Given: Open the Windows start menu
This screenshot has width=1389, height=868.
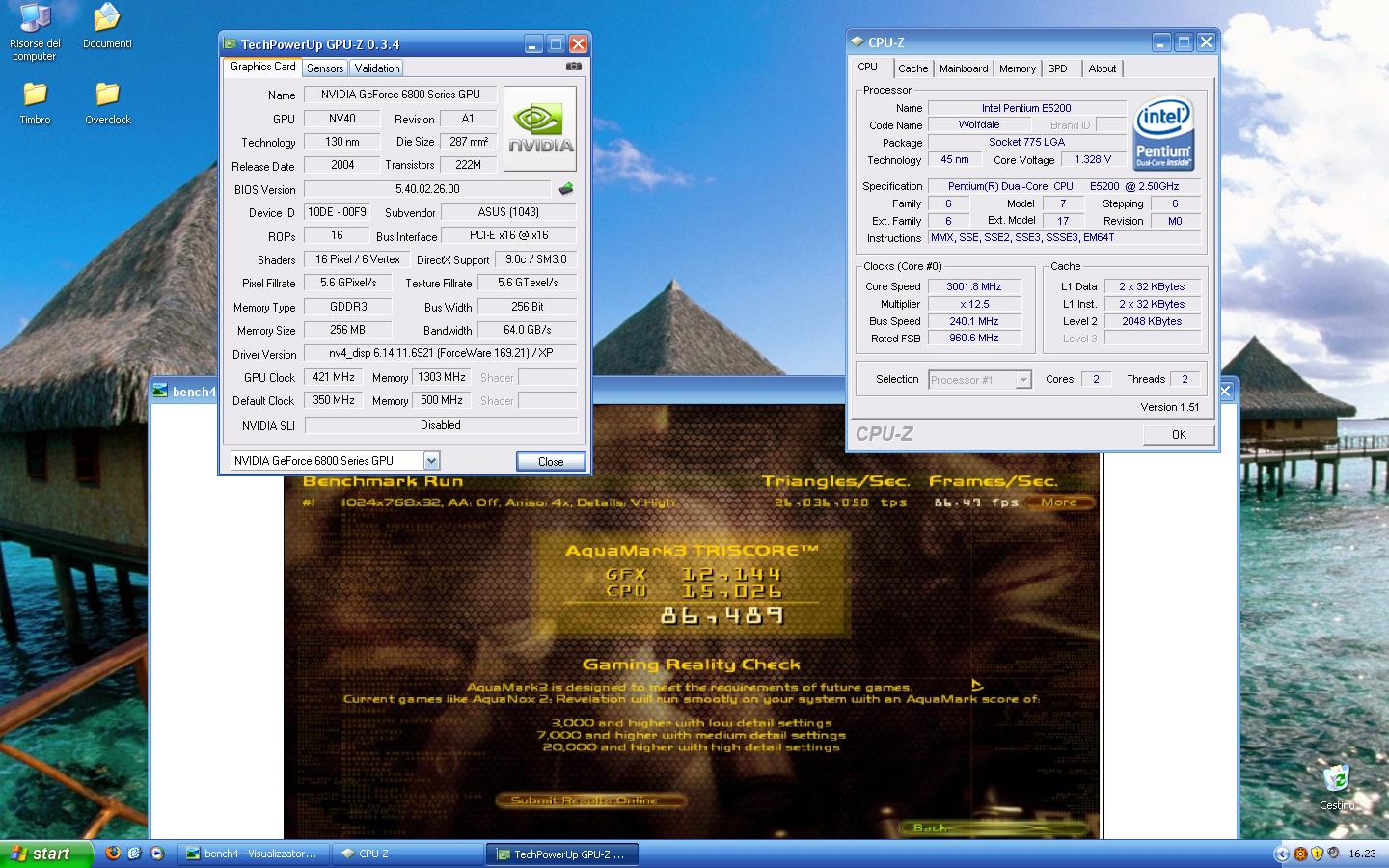Looking at the screenshot, I should (46, 854).
